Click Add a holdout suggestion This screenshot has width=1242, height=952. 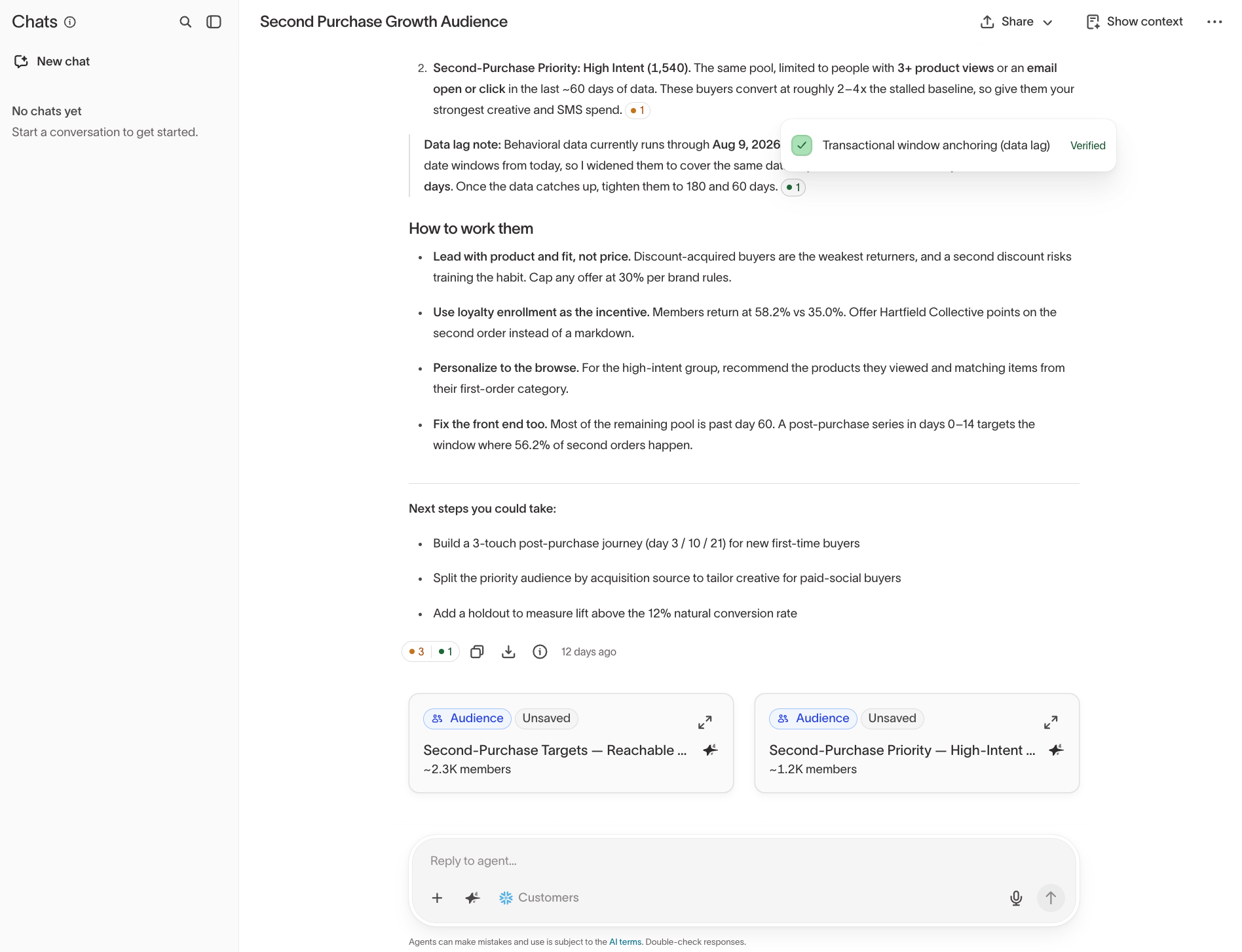coord(615,613)
